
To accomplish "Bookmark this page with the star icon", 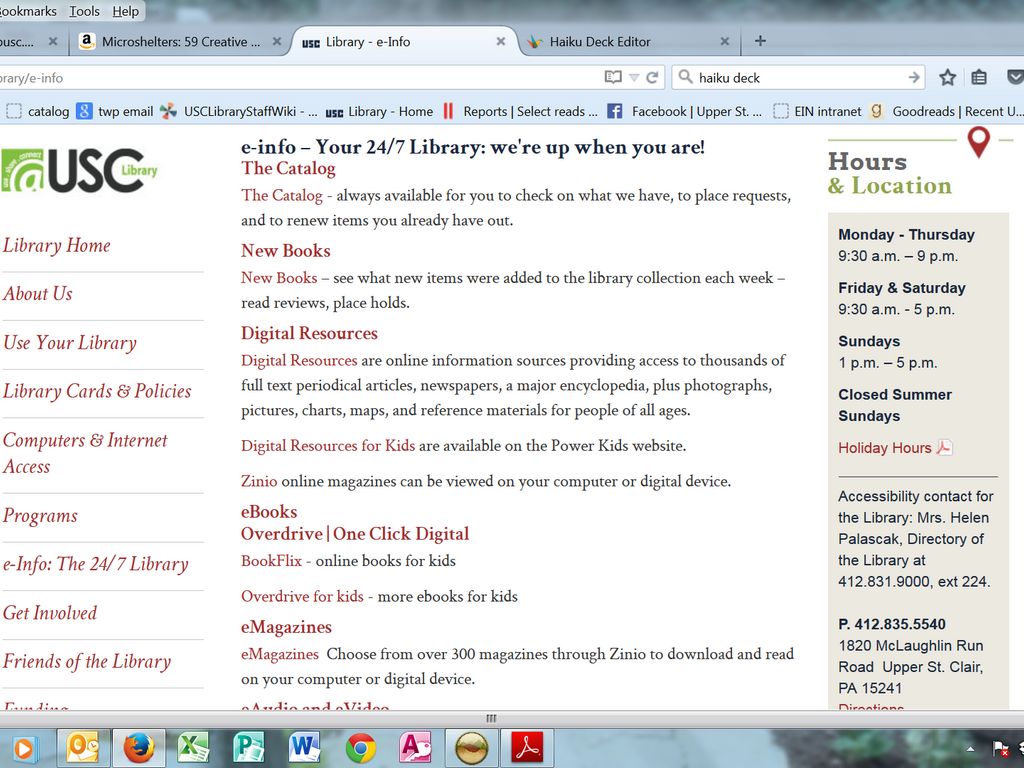I will [x=948, y=78].
